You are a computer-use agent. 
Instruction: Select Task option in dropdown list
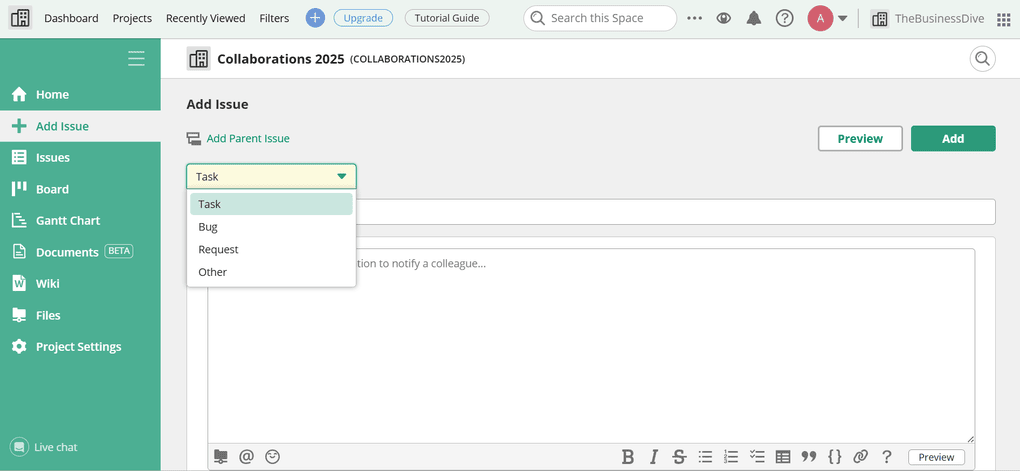tap(271, 204)
